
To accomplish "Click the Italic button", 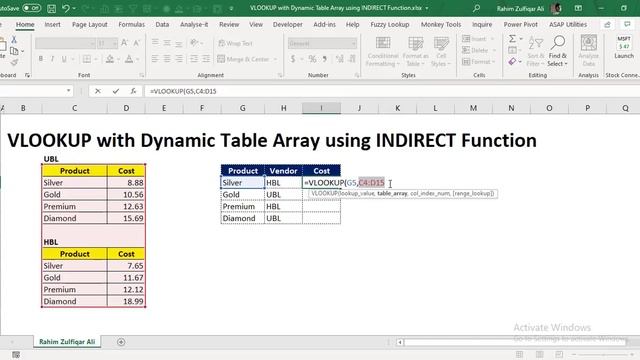I will (52, 59).
